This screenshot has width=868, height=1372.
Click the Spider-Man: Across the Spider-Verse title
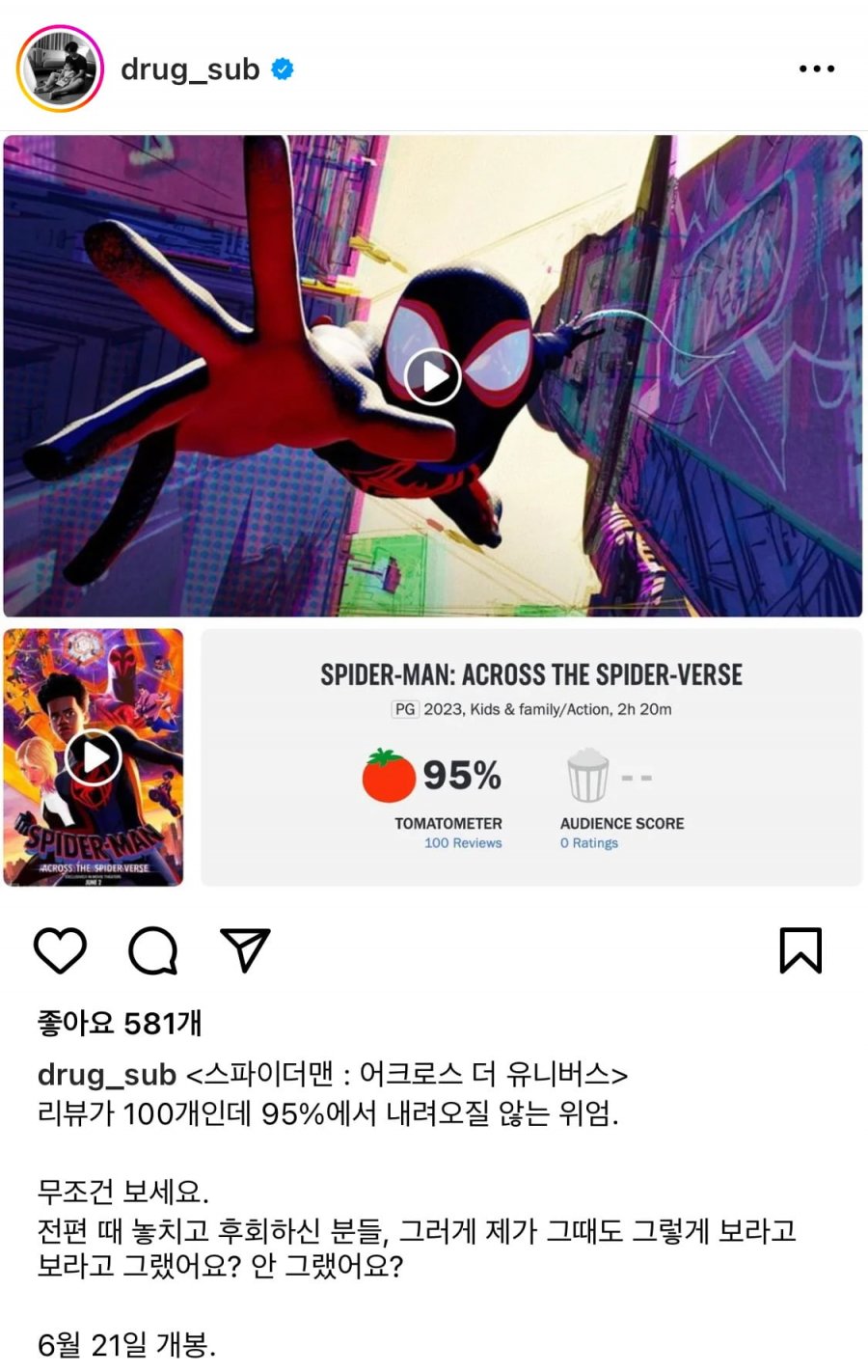531,674
